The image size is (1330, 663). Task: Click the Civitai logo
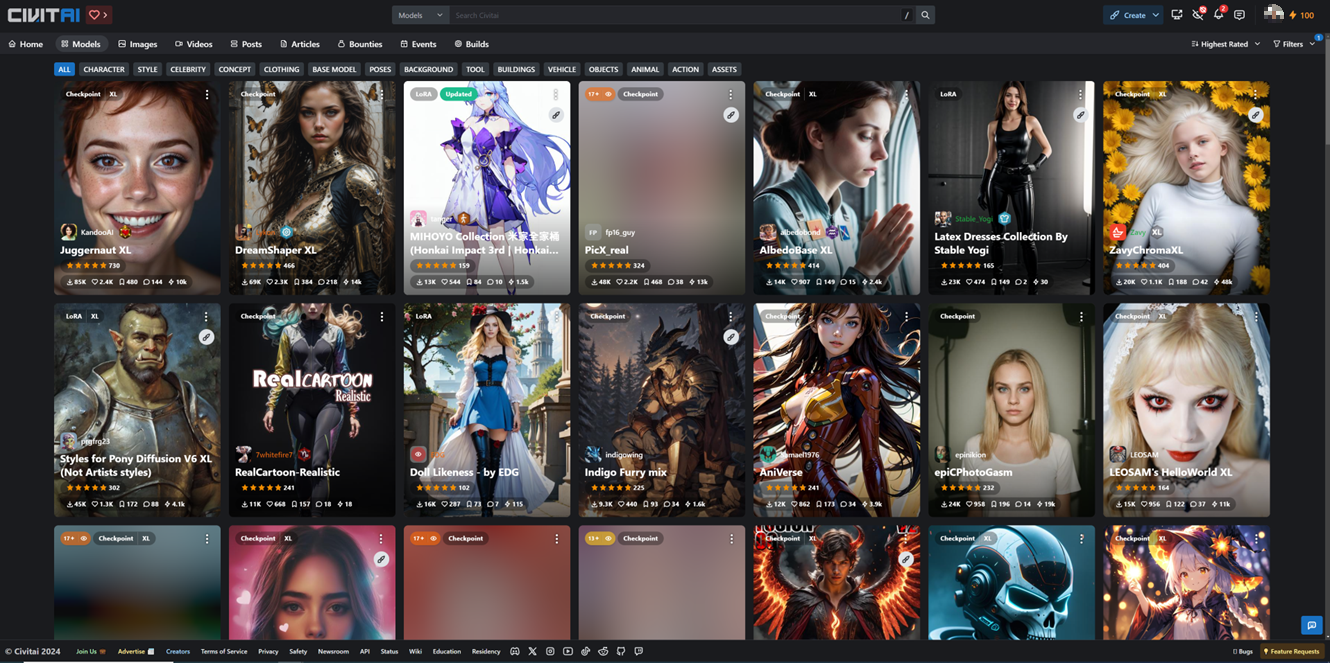(x=42, y=15)
